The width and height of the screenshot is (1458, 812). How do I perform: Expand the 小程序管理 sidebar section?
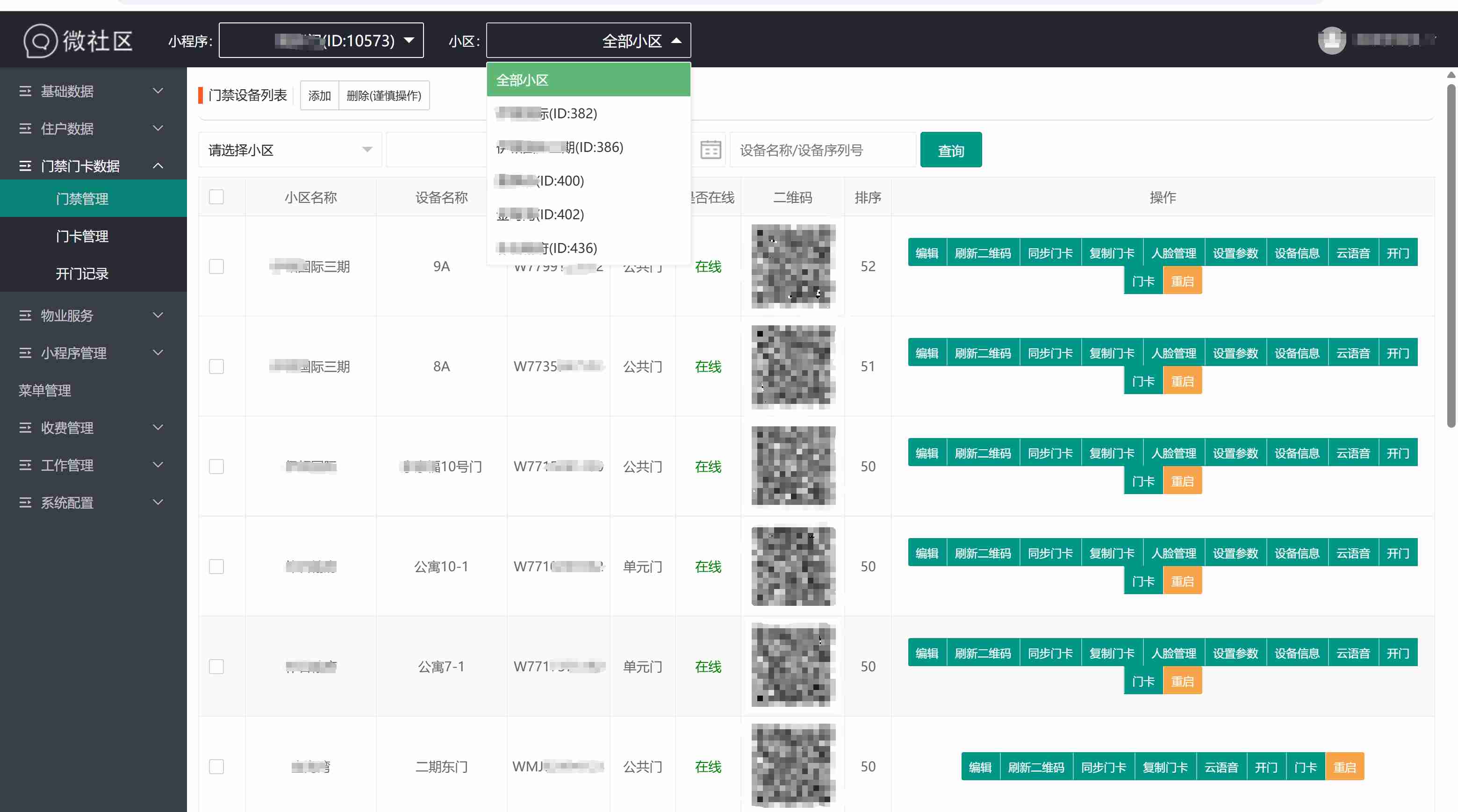[158, 352]
